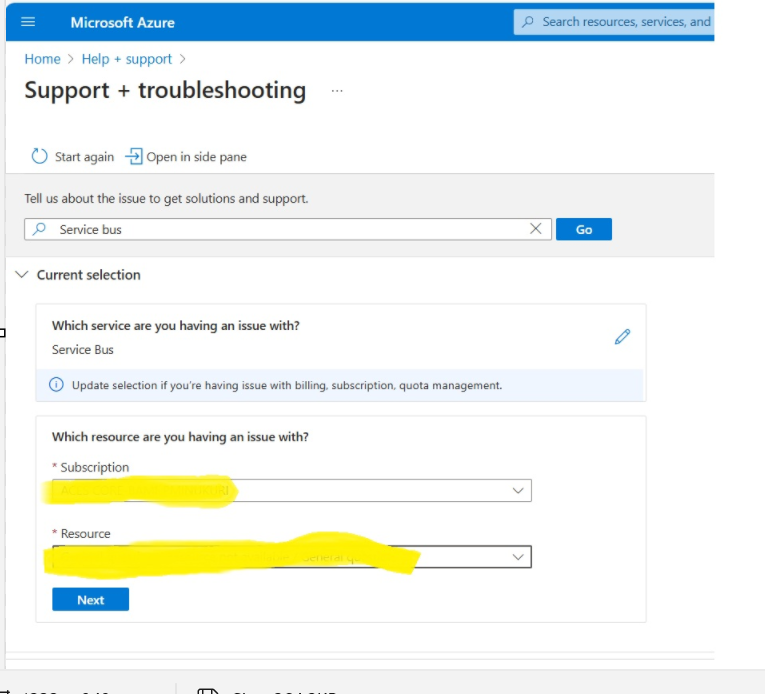765x694 pixels.
Task: Click the Tell us about the issue text
Action: (166, 199)
